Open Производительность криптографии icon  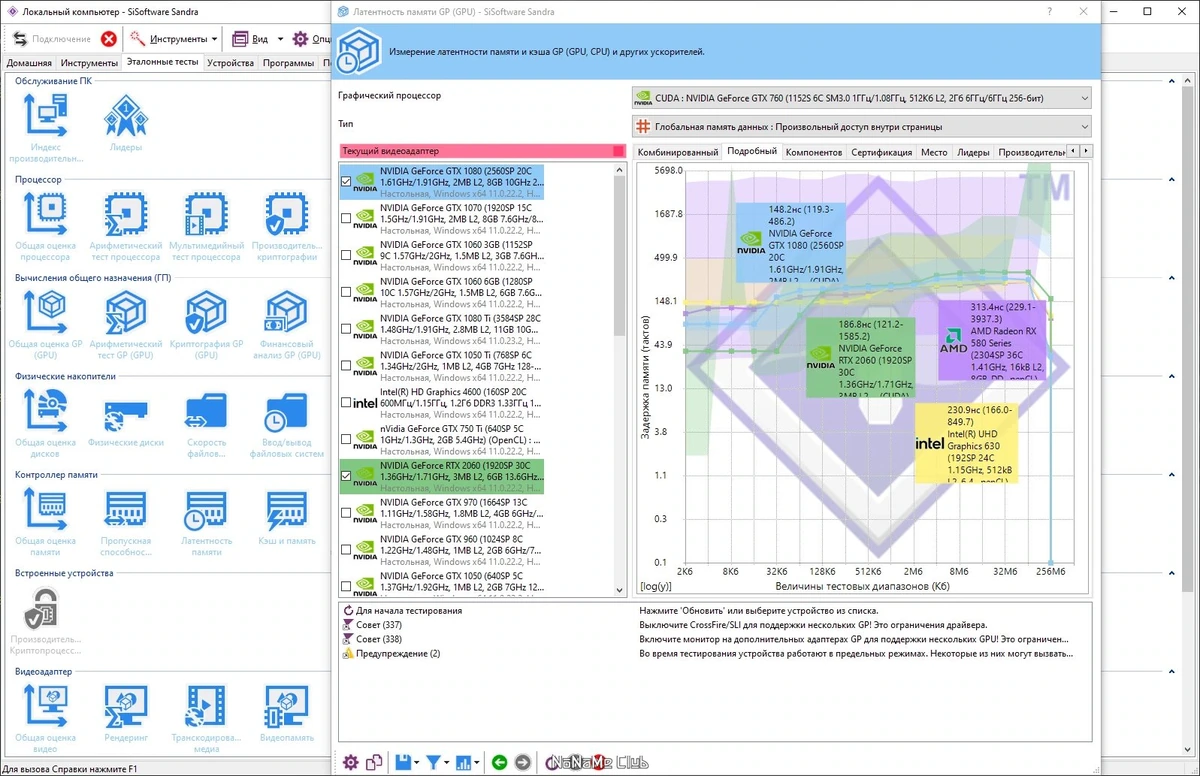(286, 227)
